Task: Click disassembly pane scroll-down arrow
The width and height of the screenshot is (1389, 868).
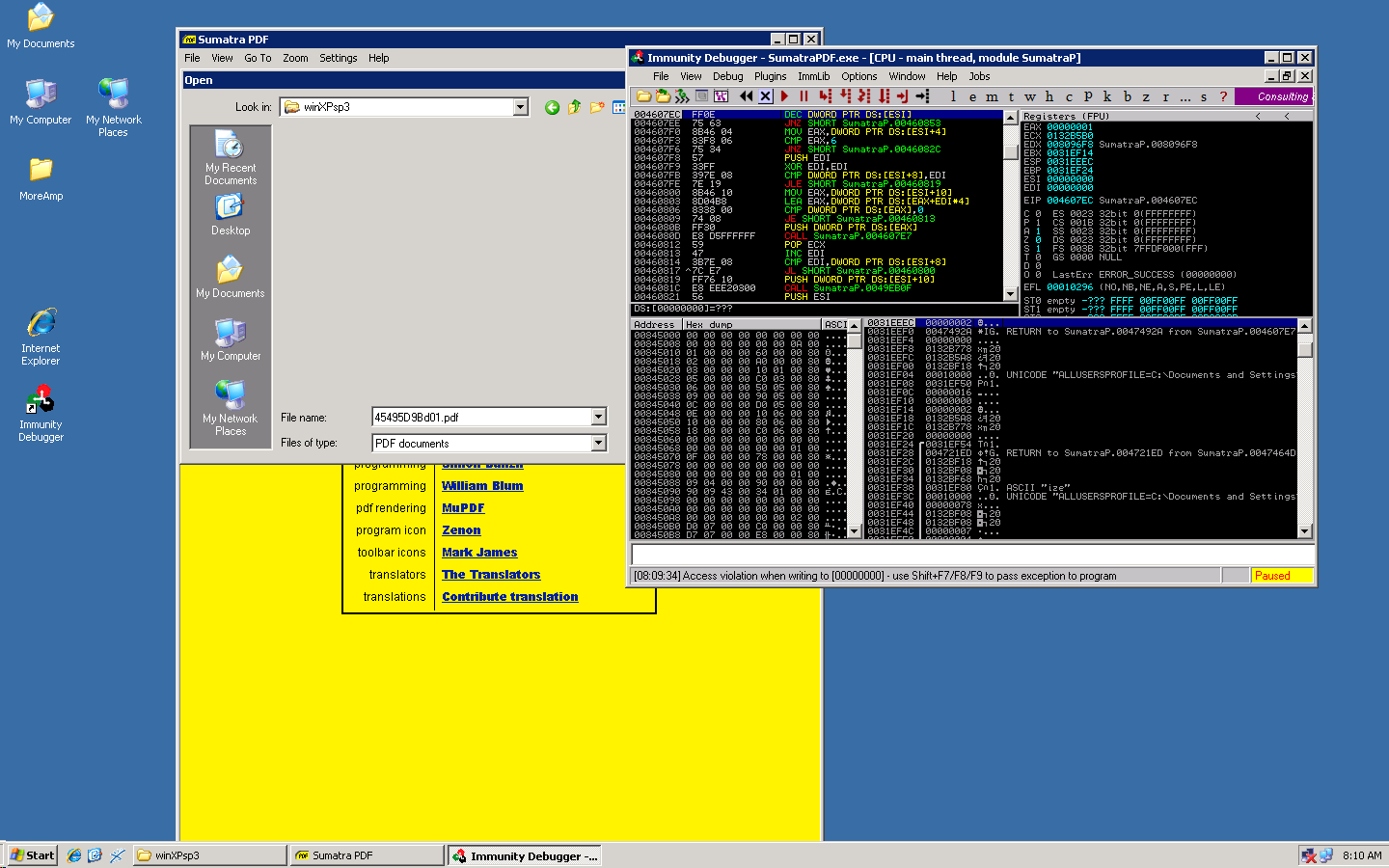Action: point(1011,294)
